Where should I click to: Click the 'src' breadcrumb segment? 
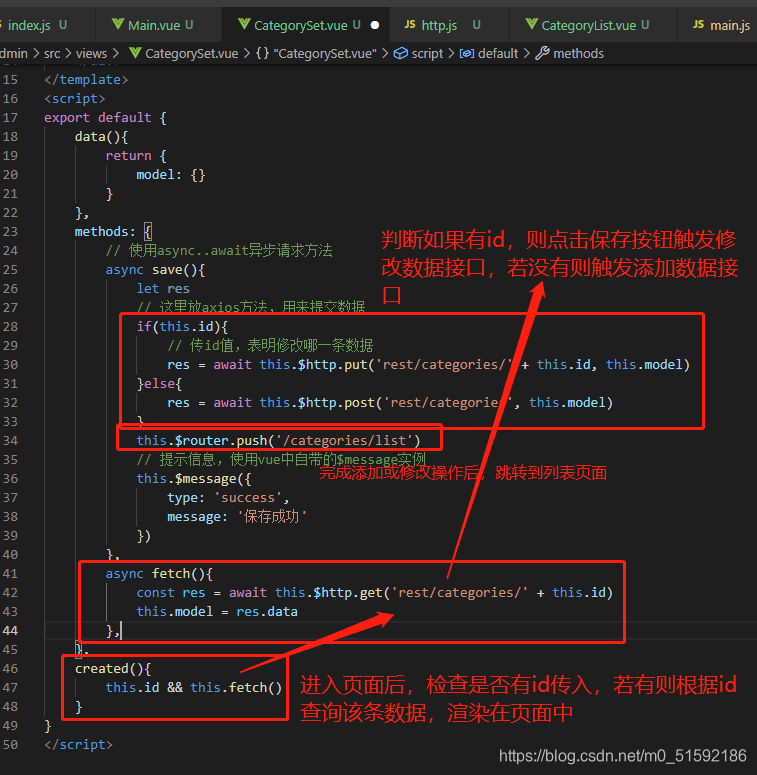pos(52,53)
